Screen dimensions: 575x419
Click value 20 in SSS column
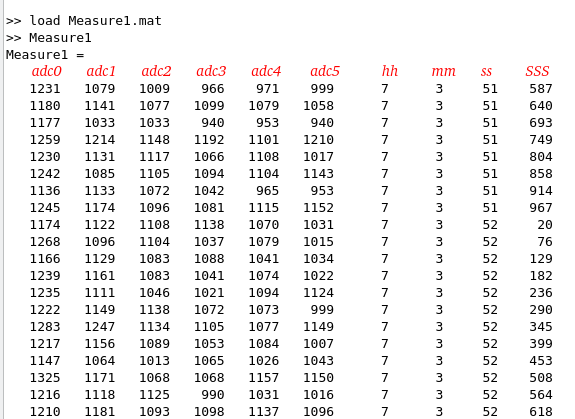point(545,225)
